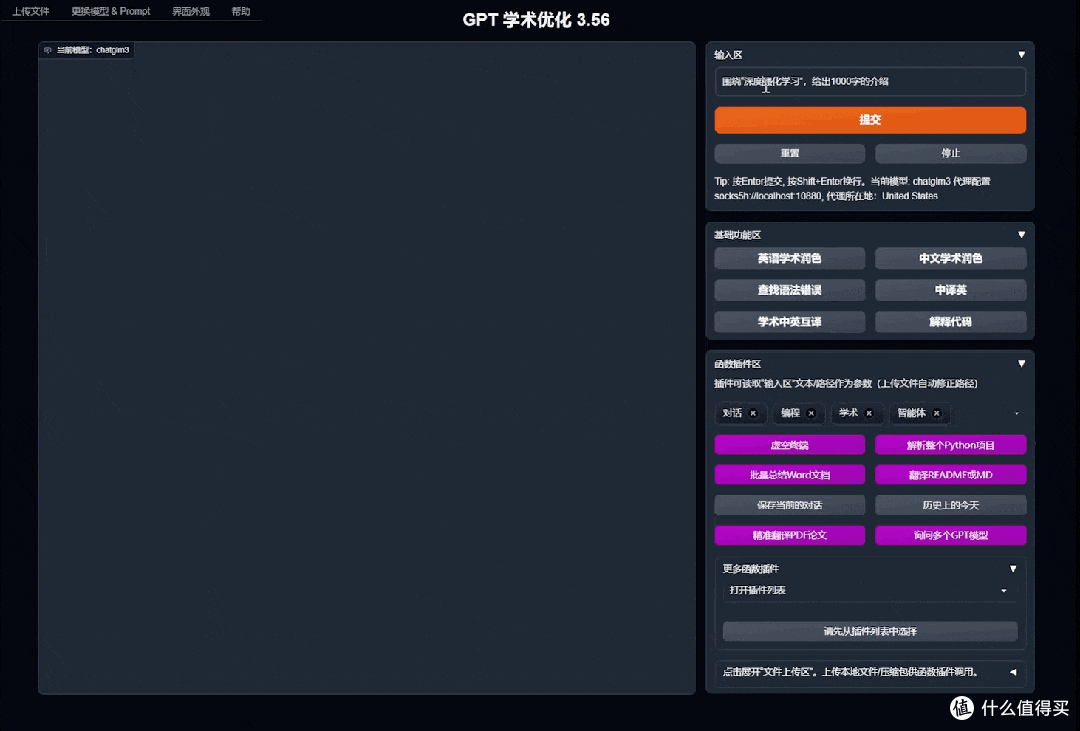Click the 保存当前的对话 button
The image size is (1080, 731).
(x=789, y=505)
